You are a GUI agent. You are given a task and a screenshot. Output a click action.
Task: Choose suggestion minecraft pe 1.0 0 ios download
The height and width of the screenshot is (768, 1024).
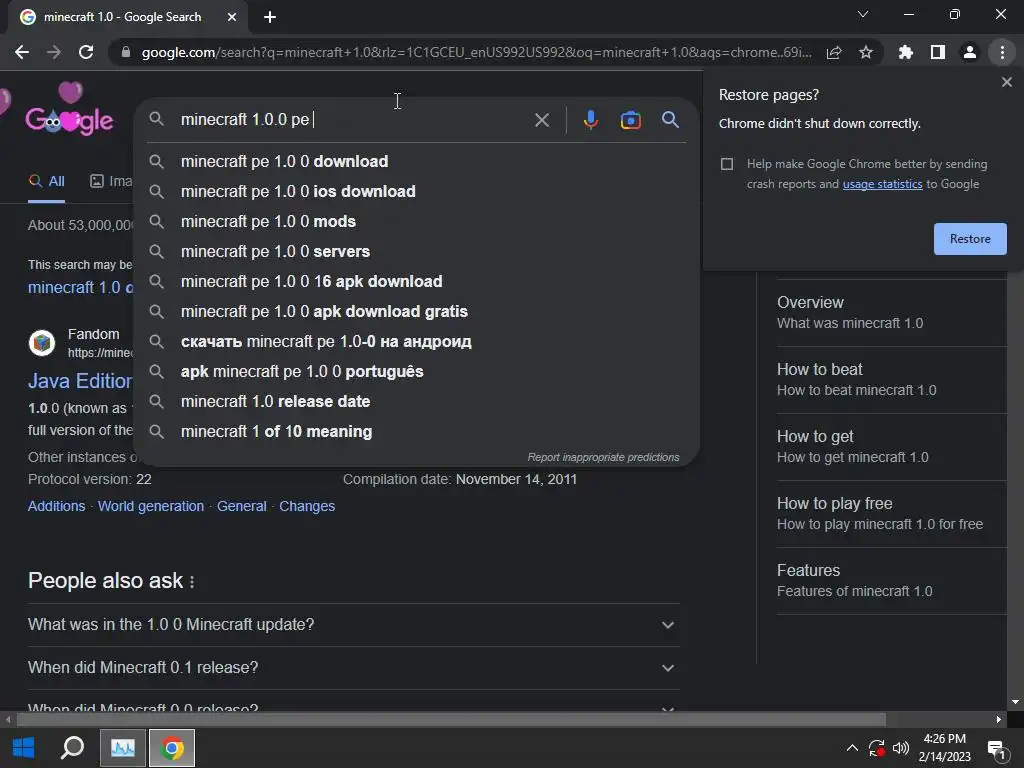click(x=417, y=191)
